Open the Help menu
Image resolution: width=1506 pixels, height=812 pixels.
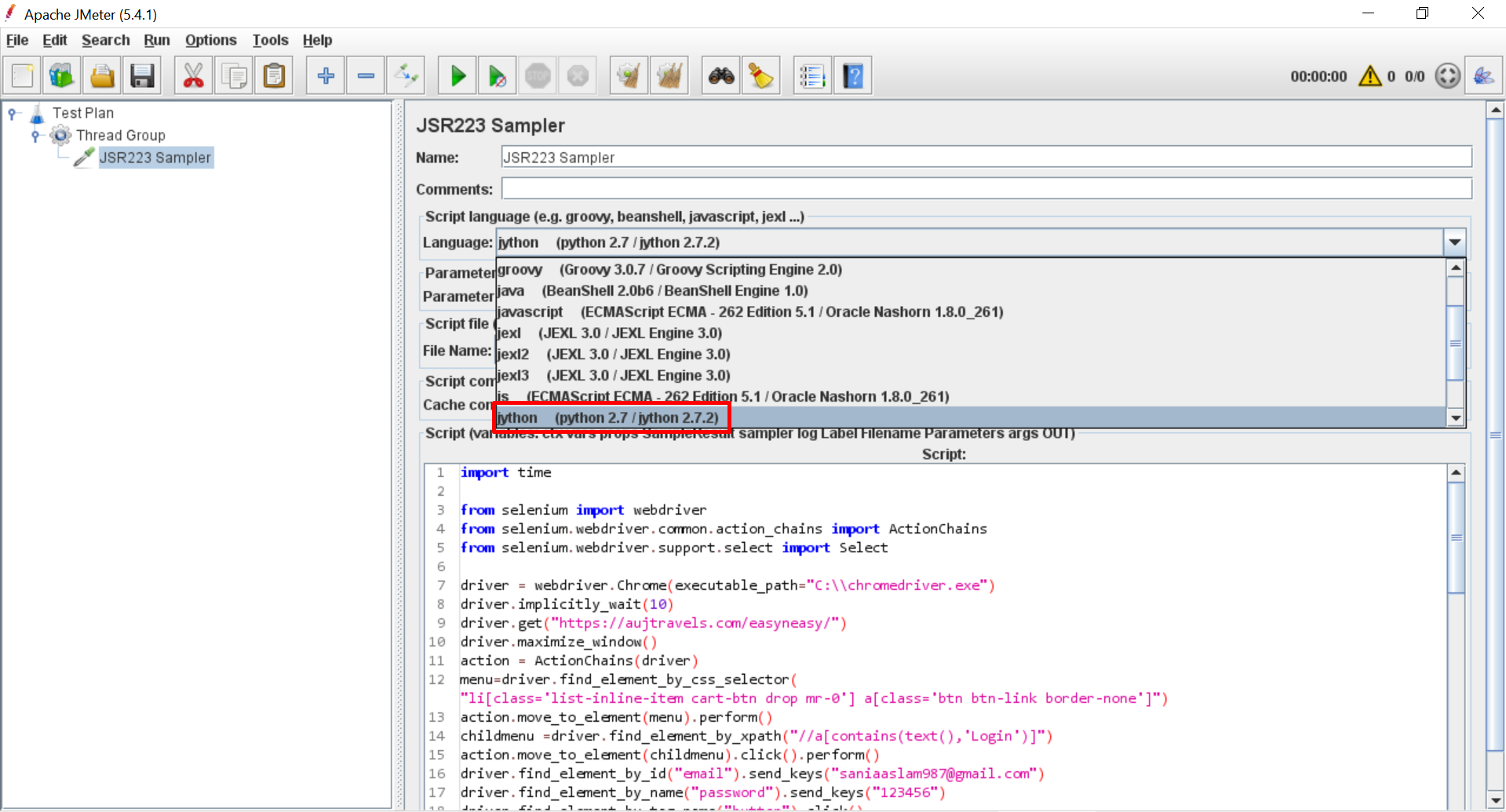[x=318, y=40]
